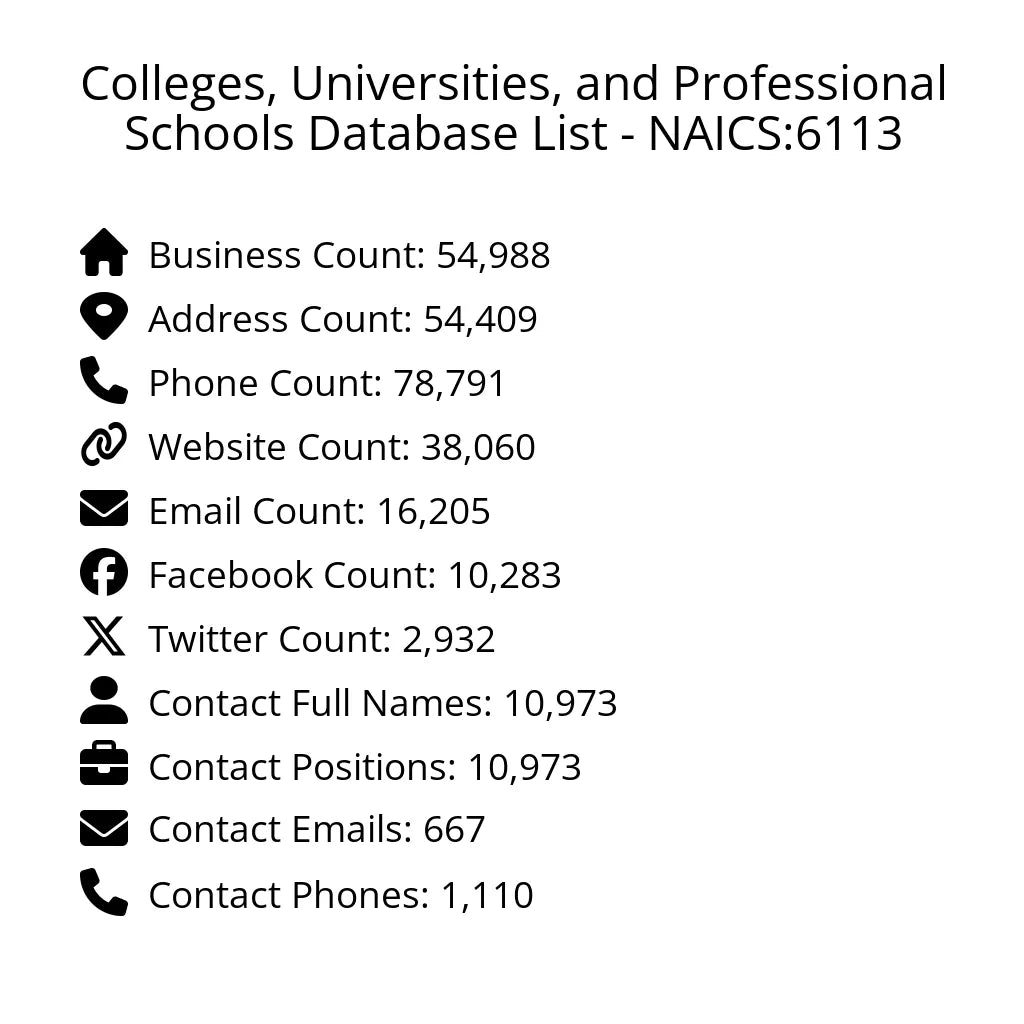
Task: Click the house icon beside Business Count
Action: tap(104, 253)
